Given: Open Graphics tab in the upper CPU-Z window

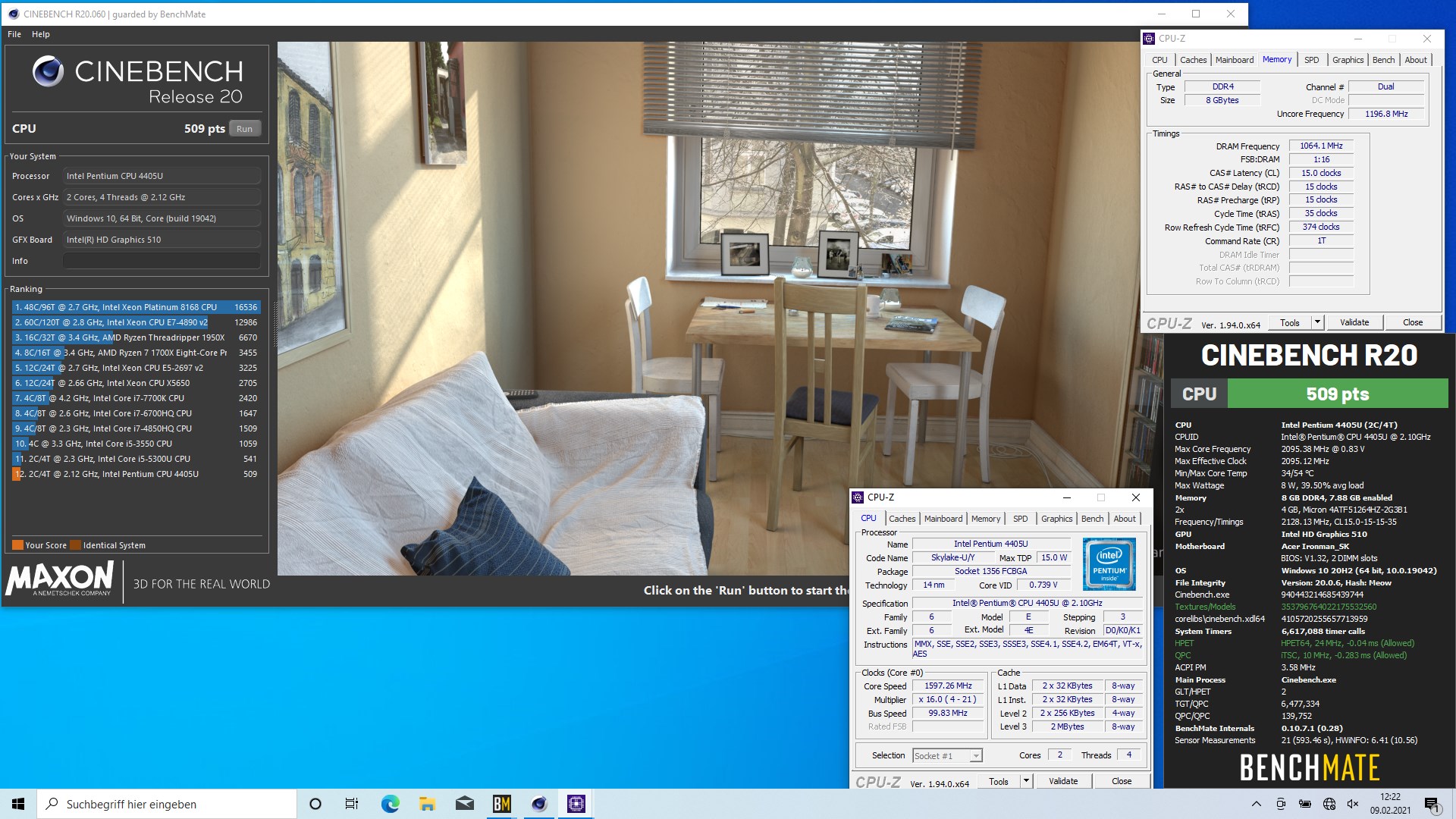Looking at the screenshot, I should (1348, 60).
